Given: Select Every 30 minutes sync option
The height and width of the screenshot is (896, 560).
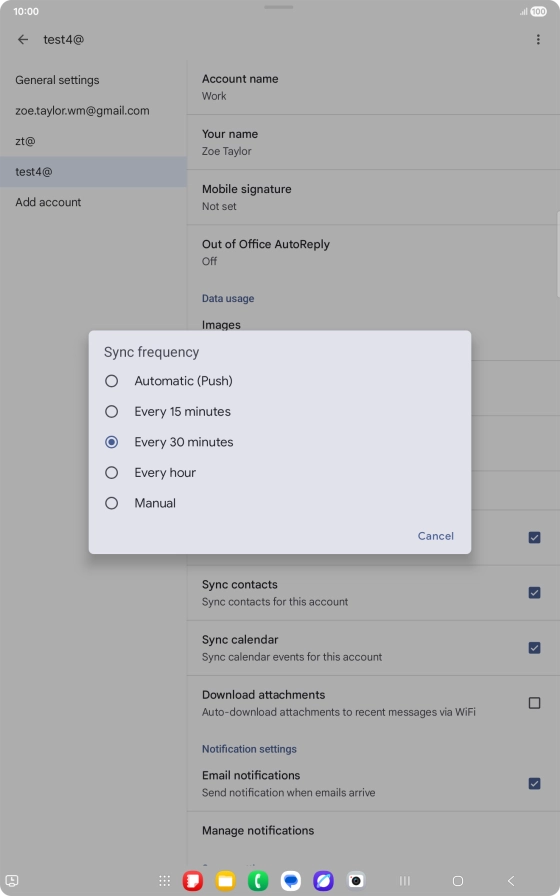Looking at the screenshot, I should [279, 442].
